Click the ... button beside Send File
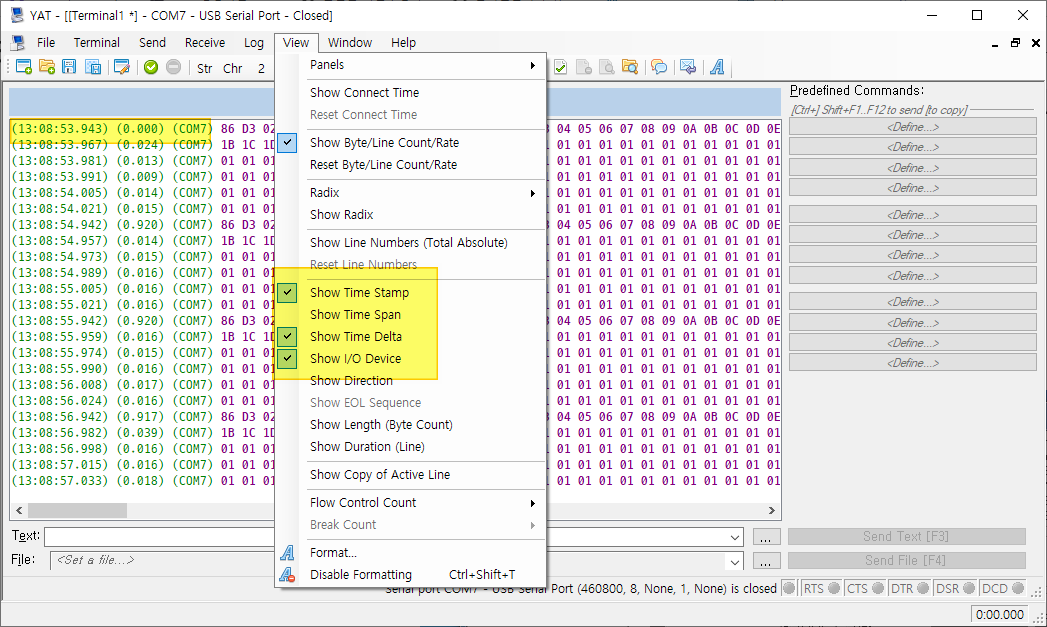Viewport: 1047px width, 627px height. click(x=766, y=562)
